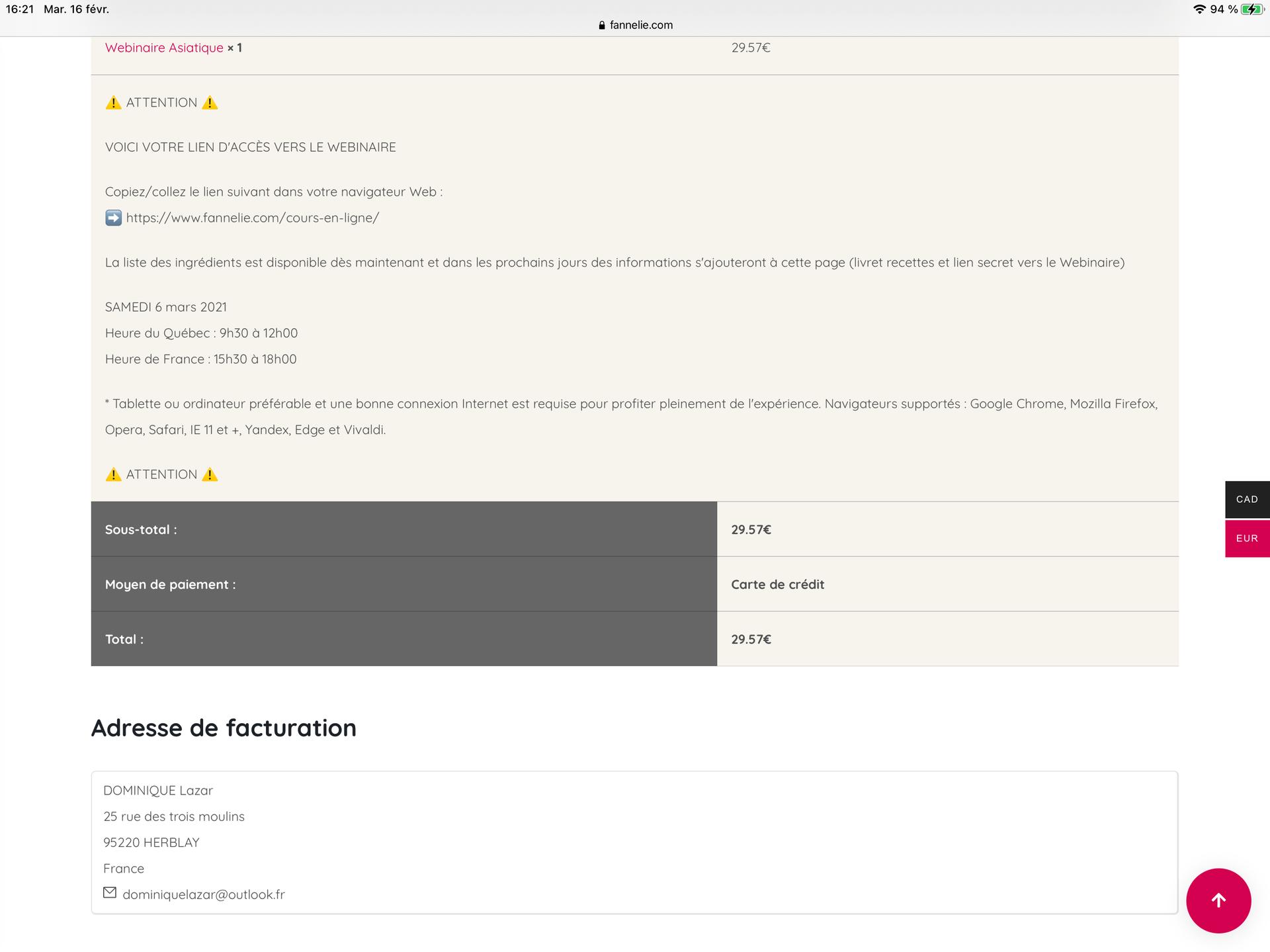Click the battery charging icon

point(1252,9)
